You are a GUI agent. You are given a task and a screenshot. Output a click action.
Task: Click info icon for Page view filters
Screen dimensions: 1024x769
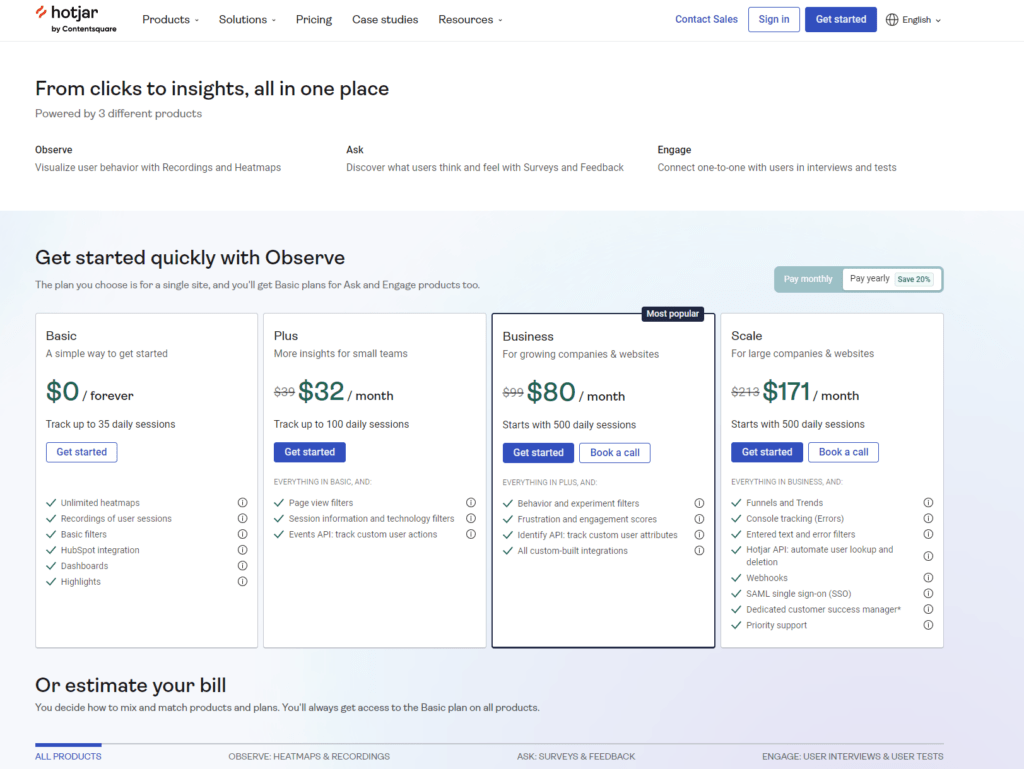click(471, 503)
